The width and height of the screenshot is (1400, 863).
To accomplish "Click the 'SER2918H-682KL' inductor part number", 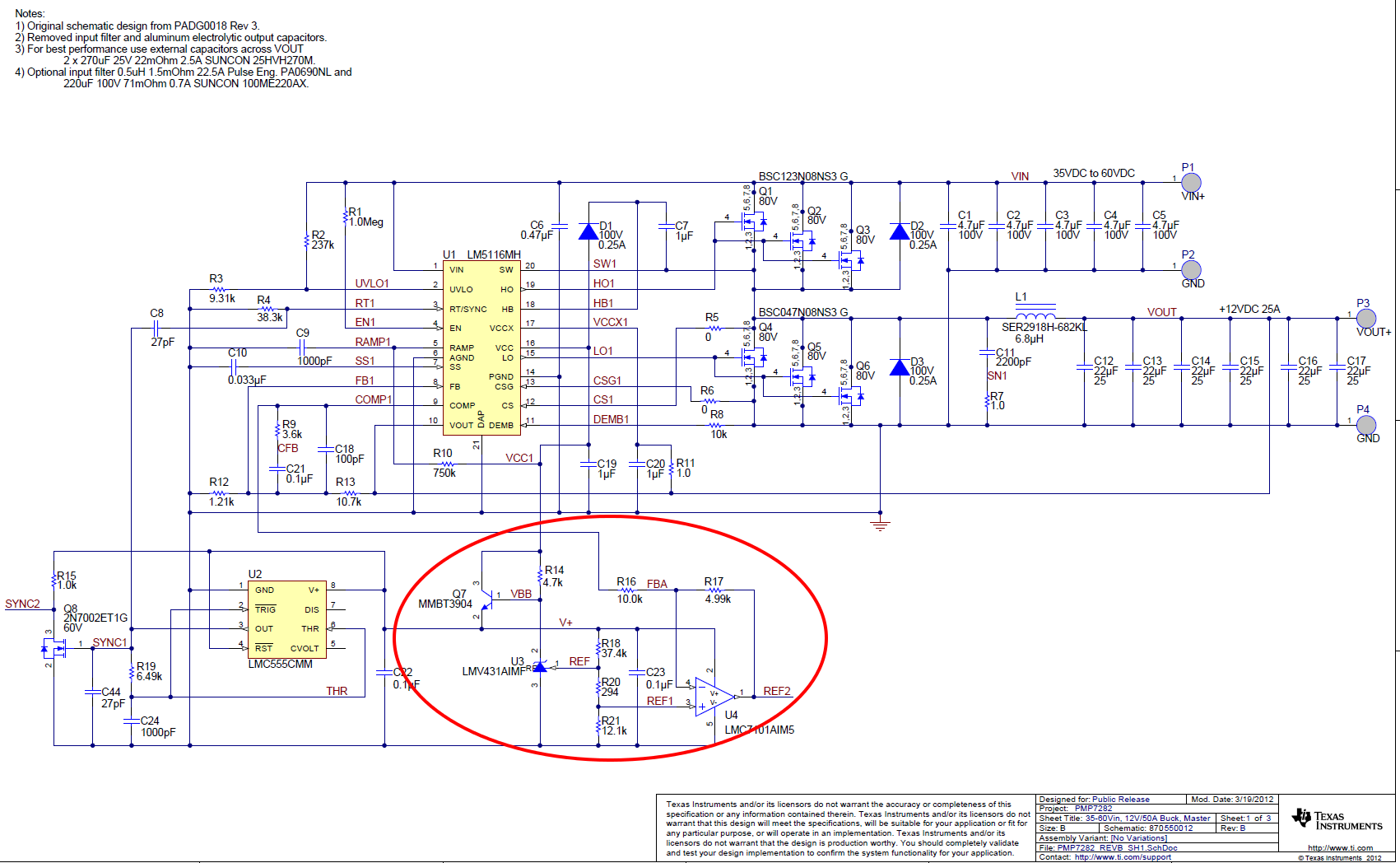I will click(1044, 327).
